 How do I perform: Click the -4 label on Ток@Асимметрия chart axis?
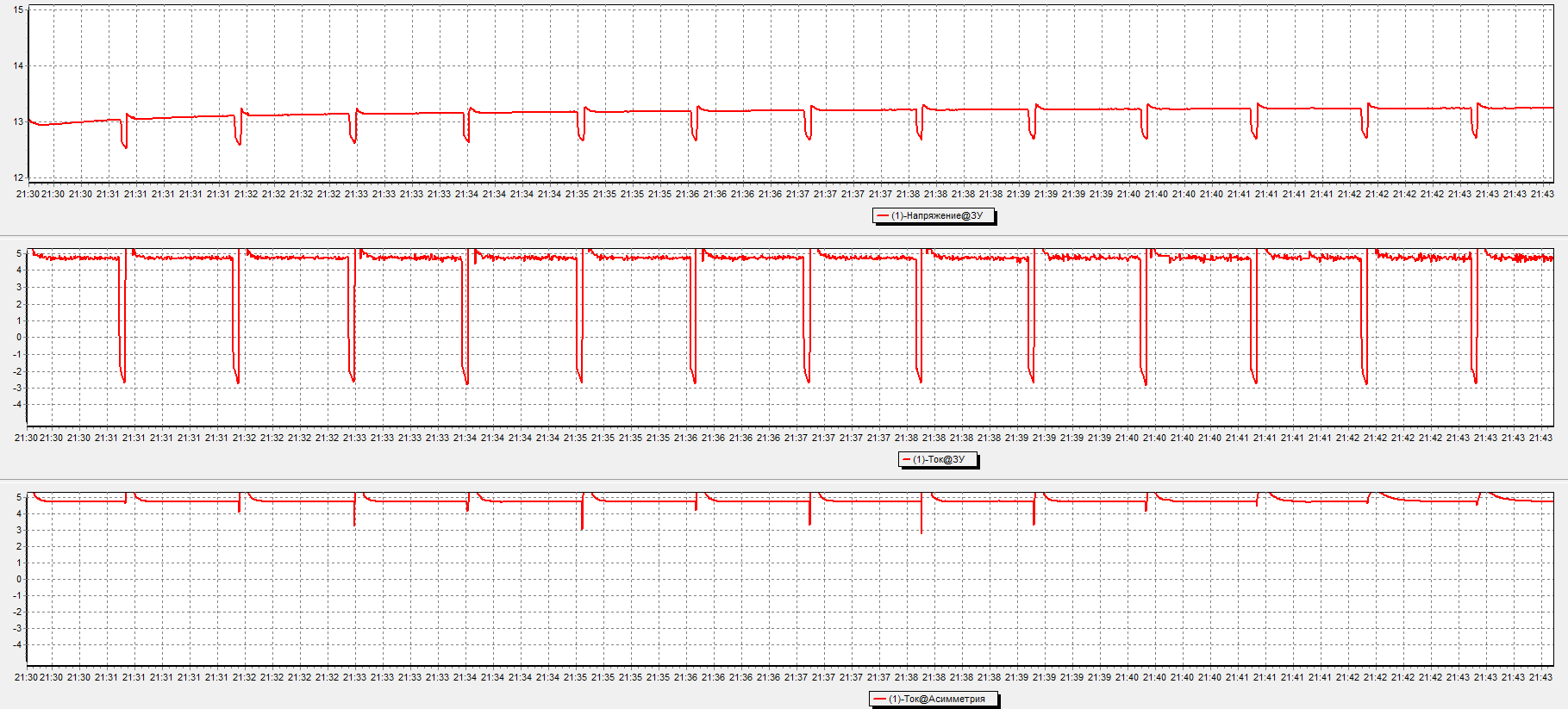pos(17,644)
